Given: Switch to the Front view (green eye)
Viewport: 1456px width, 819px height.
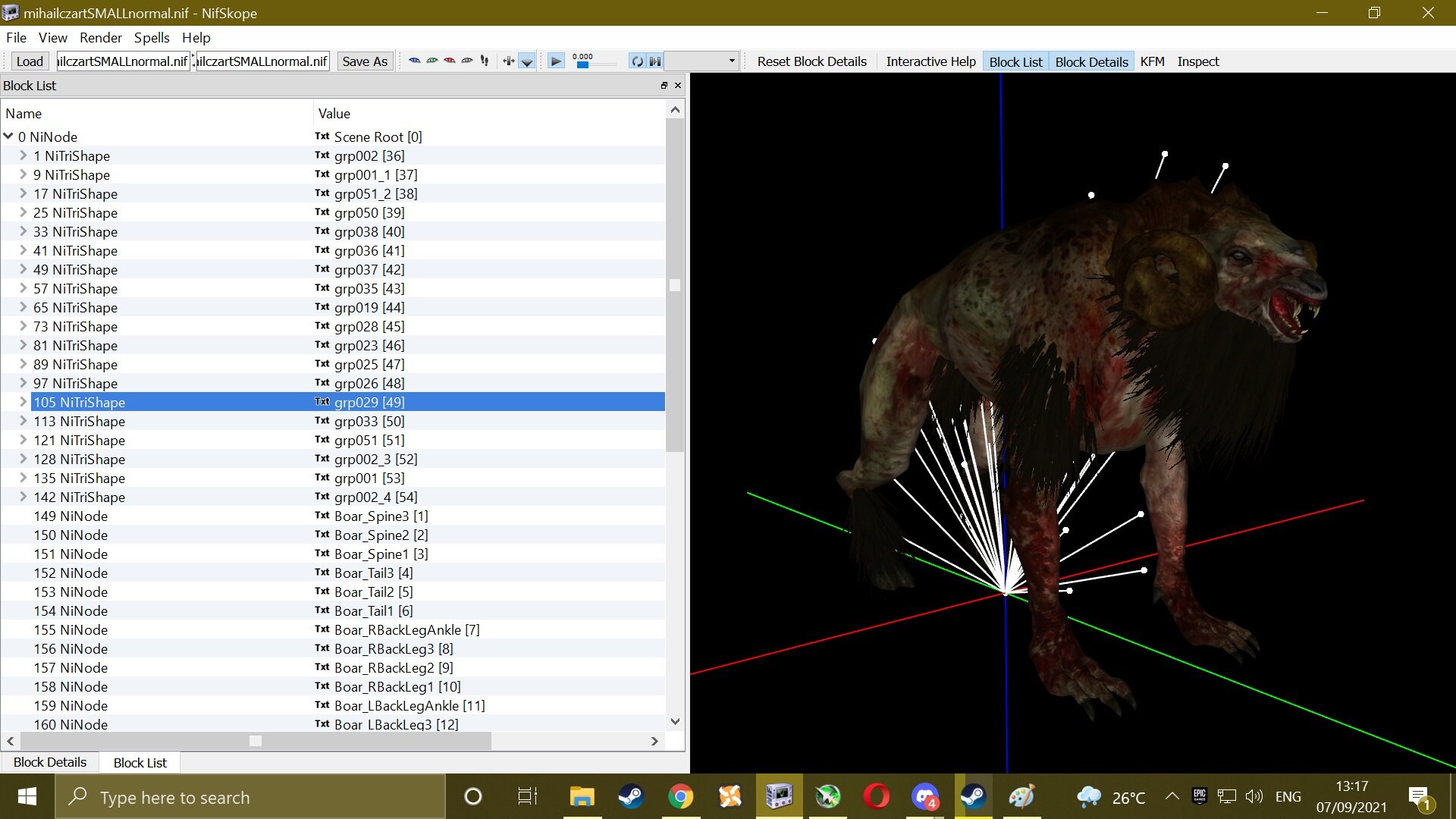Looking at the screenshot, I should [x=432, y=61].
